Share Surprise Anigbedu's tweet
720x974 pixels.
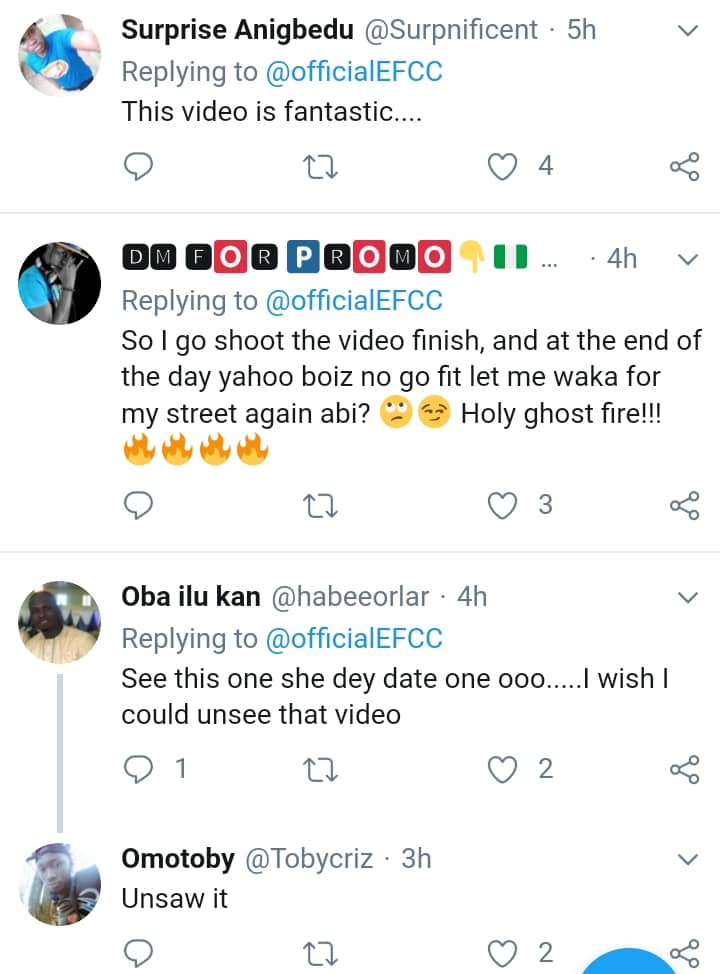coord(684,166)
